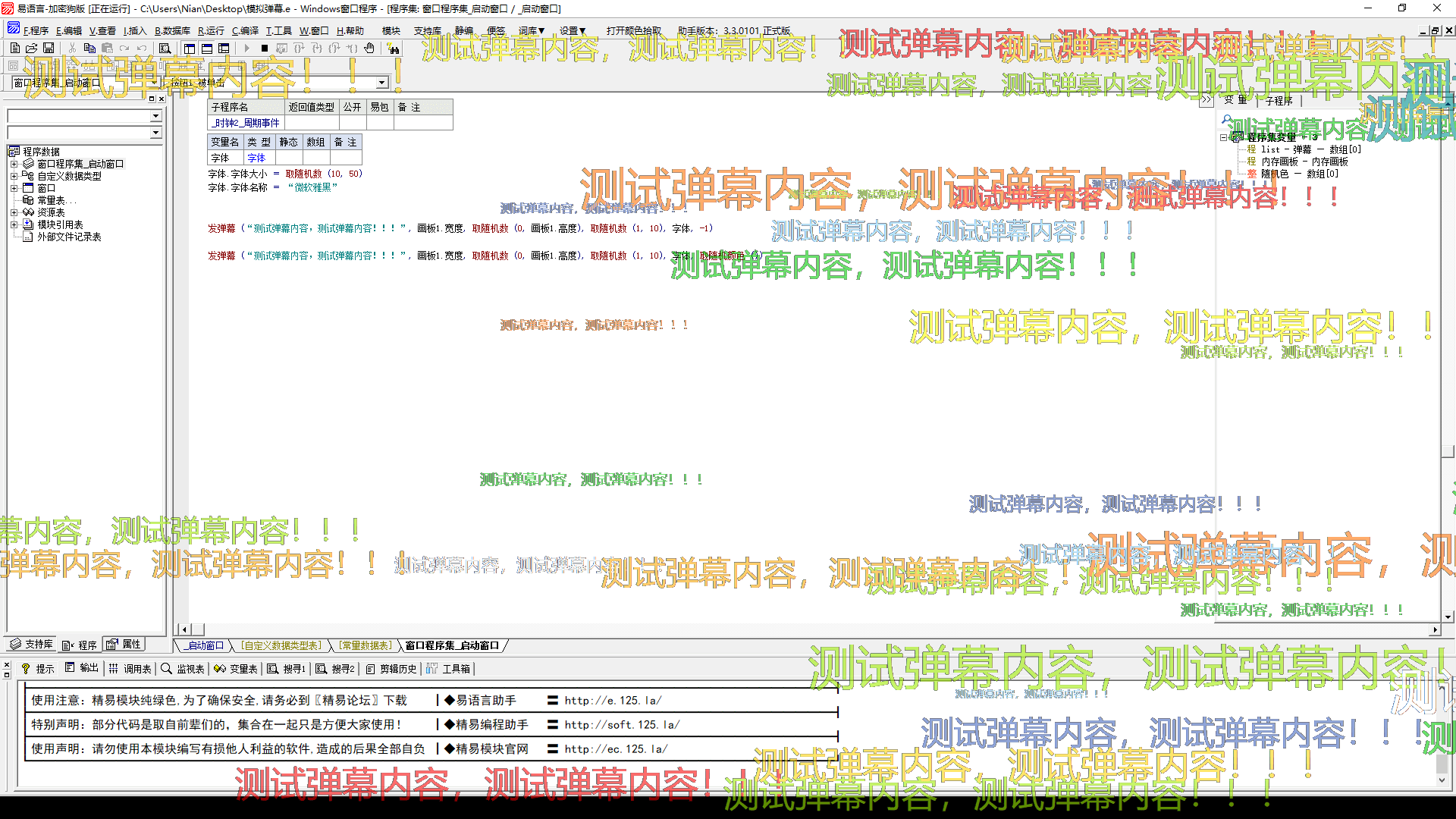This screenshot has height=819, width=1456.
Task: Click the 程序数据 root tree icon
Action: point(14,152)
